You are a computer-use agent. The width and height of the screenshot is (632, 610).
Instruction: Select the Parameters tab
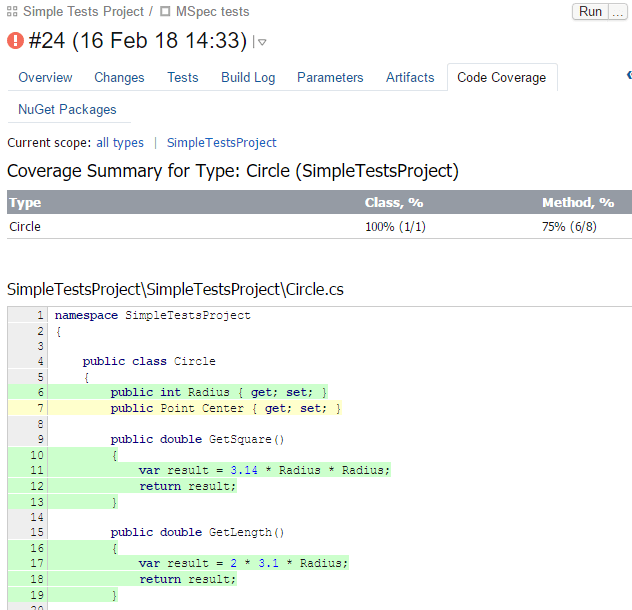pos(330,77)
